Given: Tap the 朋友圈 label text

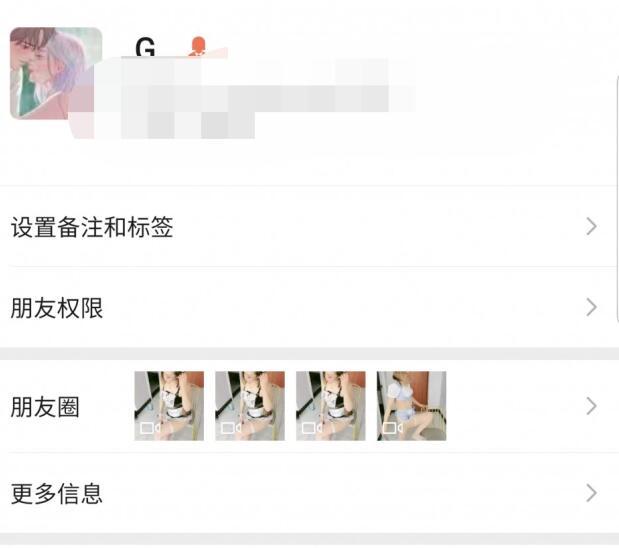Looking at the screenshot, I should pyautogui.click(x=45, y=407).
